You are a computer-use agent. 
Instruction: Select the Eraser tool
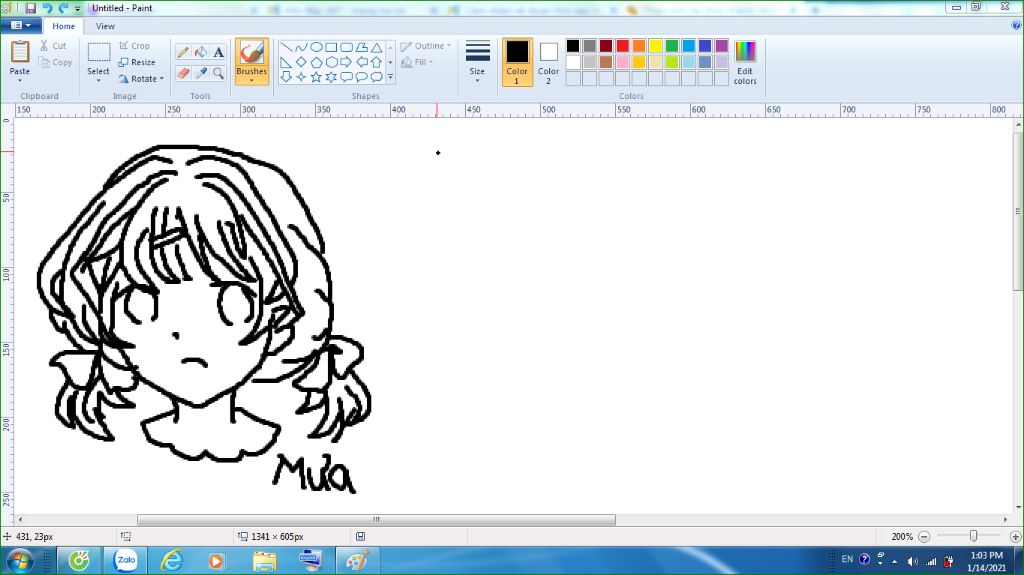click(x=184, y=73)
